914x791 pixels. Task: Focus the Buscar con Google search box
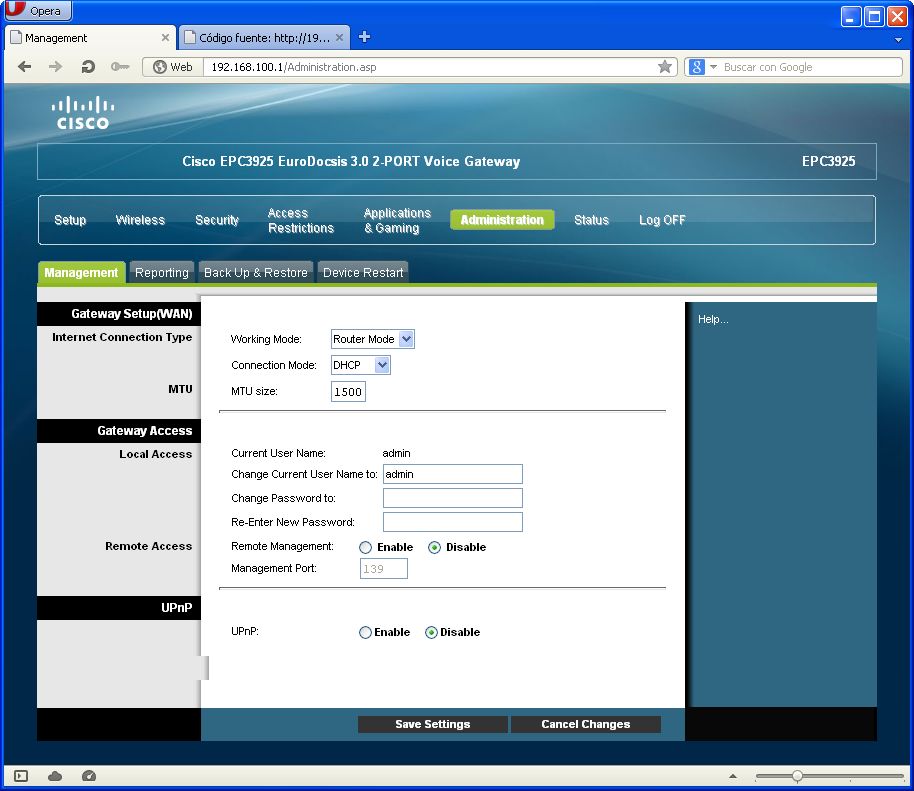(x=811, y=67)
